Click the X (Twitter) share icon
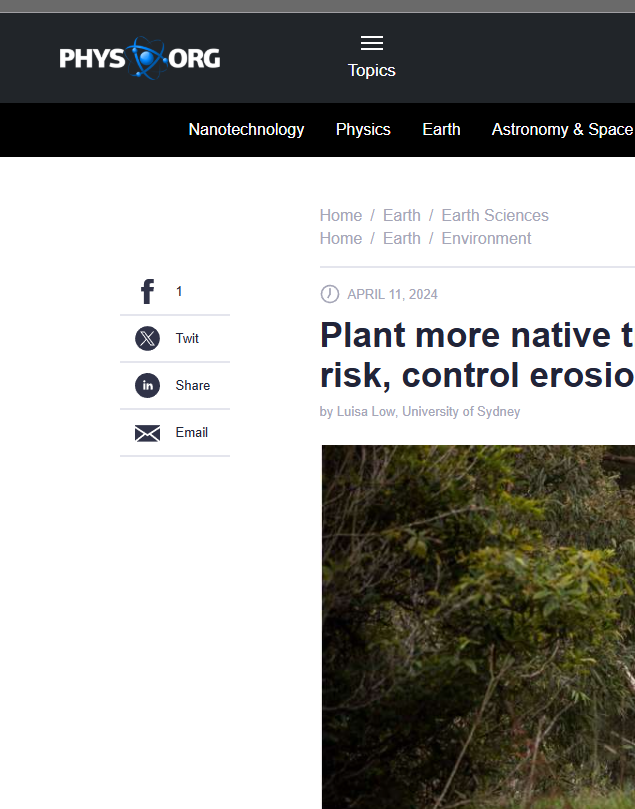635x809 pixels. [147, 339]
